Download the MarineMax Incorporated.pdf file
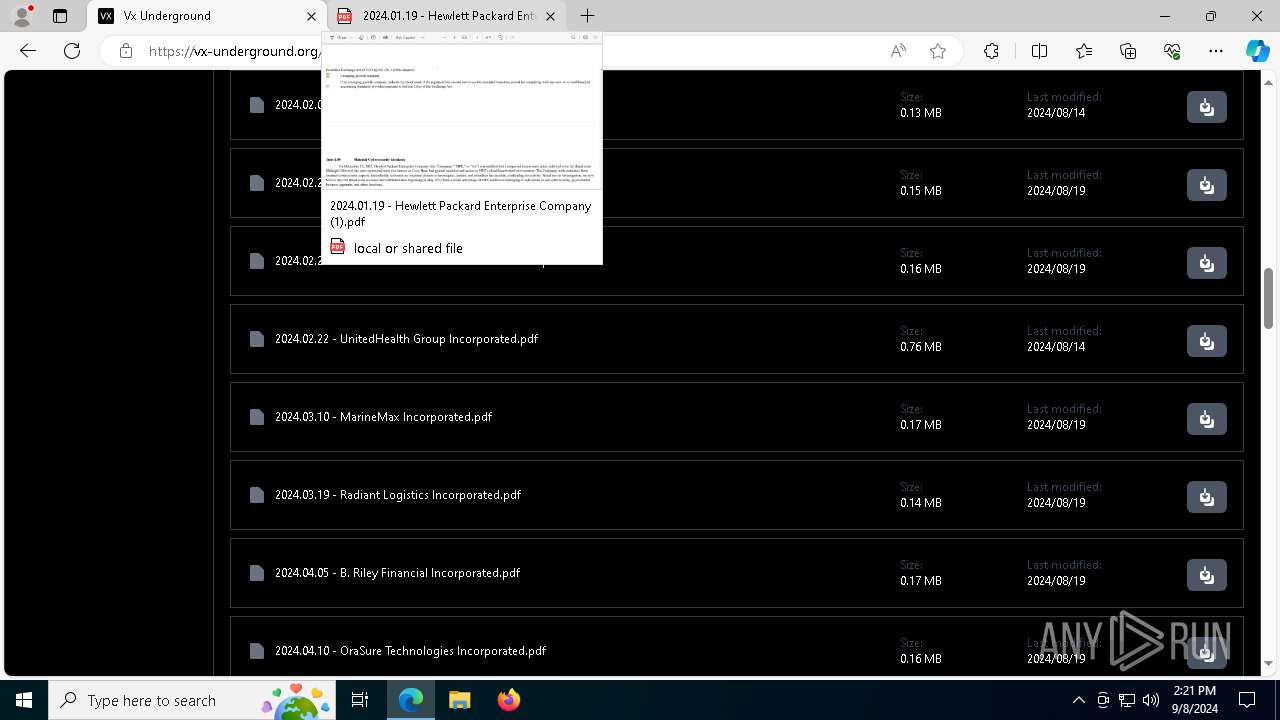Image resolution: width=1280 pixels, height=720 pixels. (x=1206, y=419)
